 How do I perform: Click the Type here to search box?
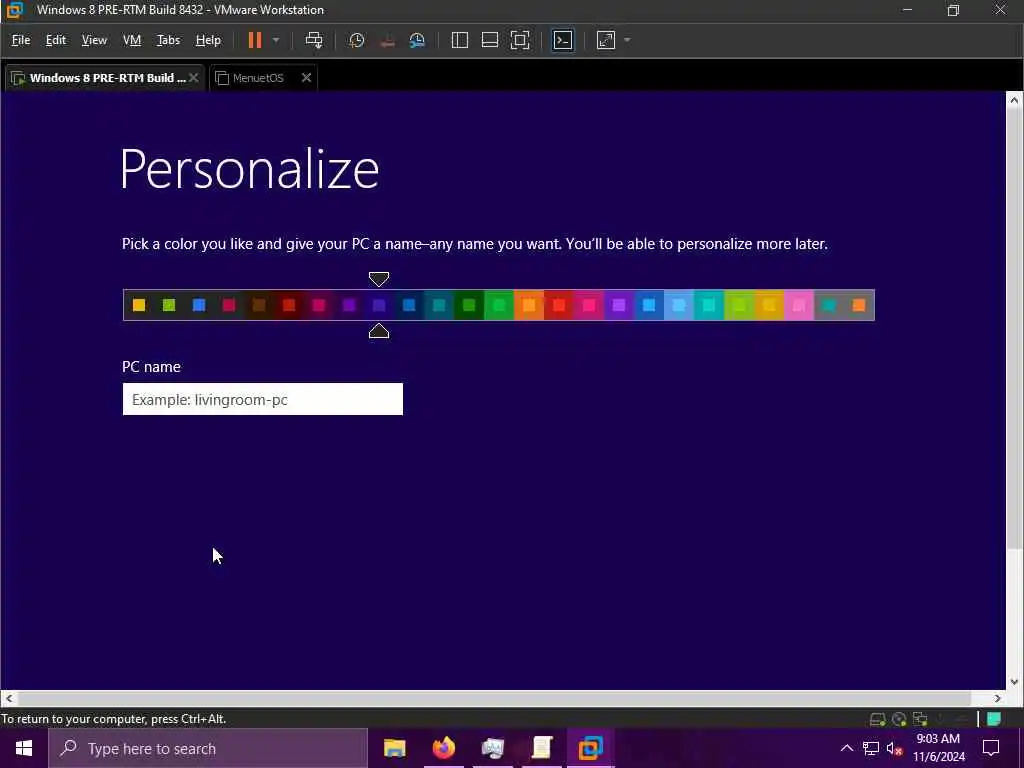coord(208,748)
